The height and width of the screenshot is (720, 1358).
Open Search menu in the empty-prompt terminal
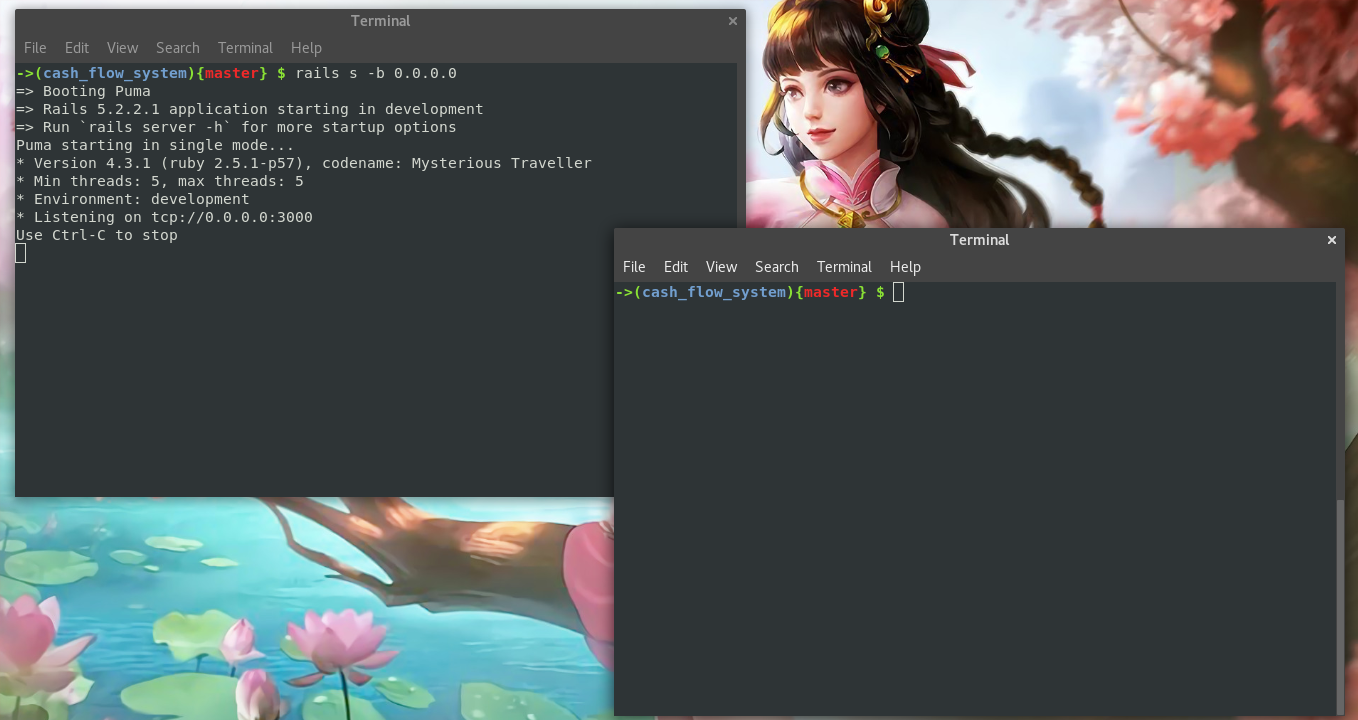777,267
